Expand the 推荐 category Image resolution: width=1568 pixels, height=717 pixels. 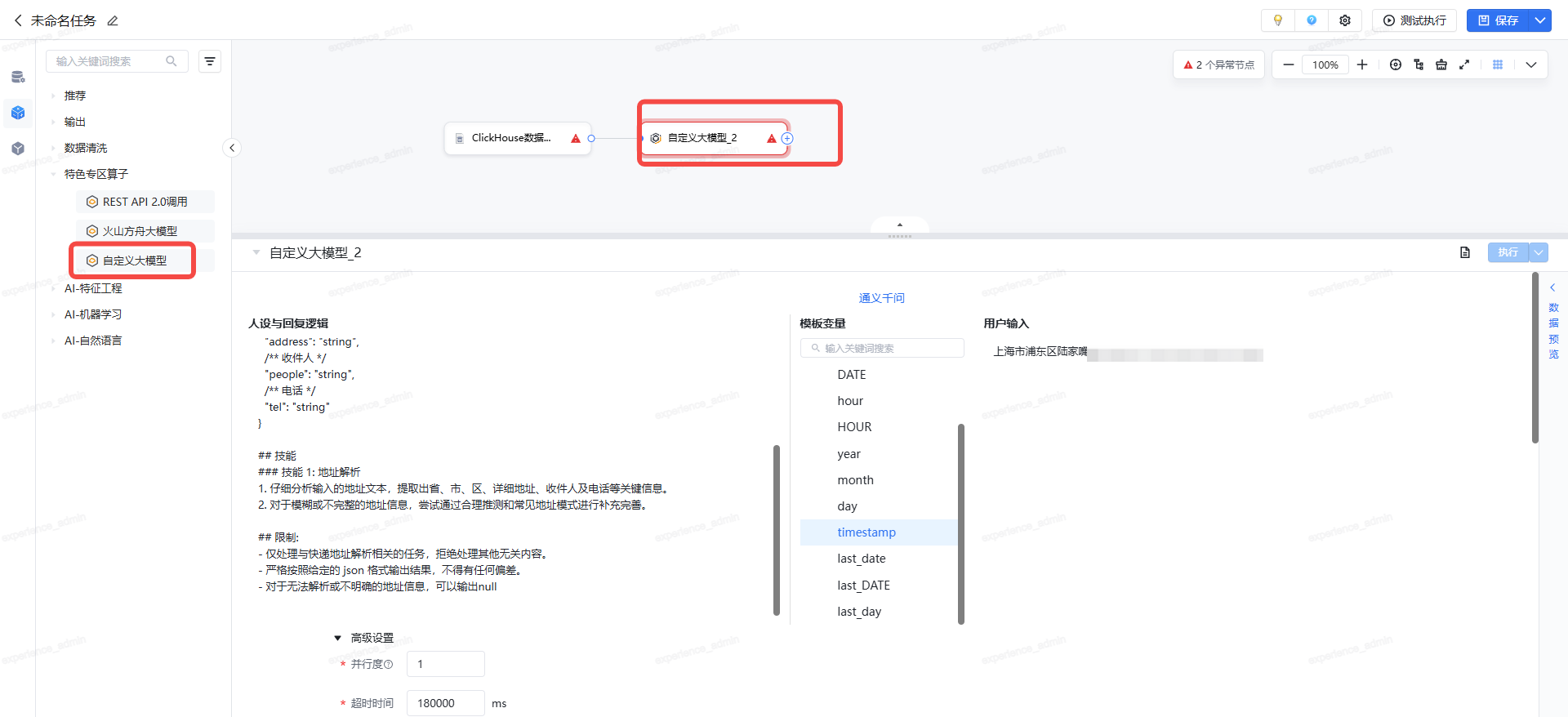click(x=53, y=96)
